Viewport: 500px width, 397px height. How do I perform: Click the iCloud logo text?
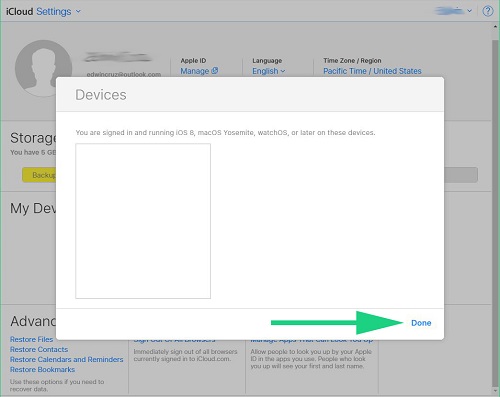pos(20,11)
